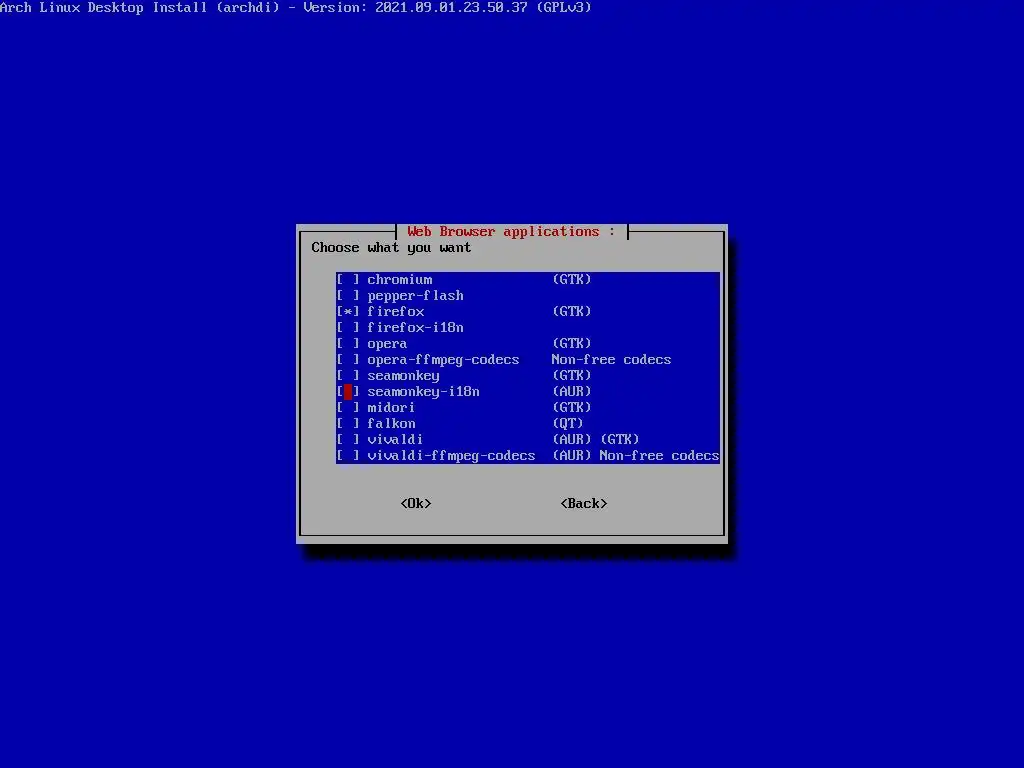Click the "vivaldi" label in the vivaldi (AUR) (GTK) row
Image resolution: width=1024 pixels, height=768 pixels.
395,440
